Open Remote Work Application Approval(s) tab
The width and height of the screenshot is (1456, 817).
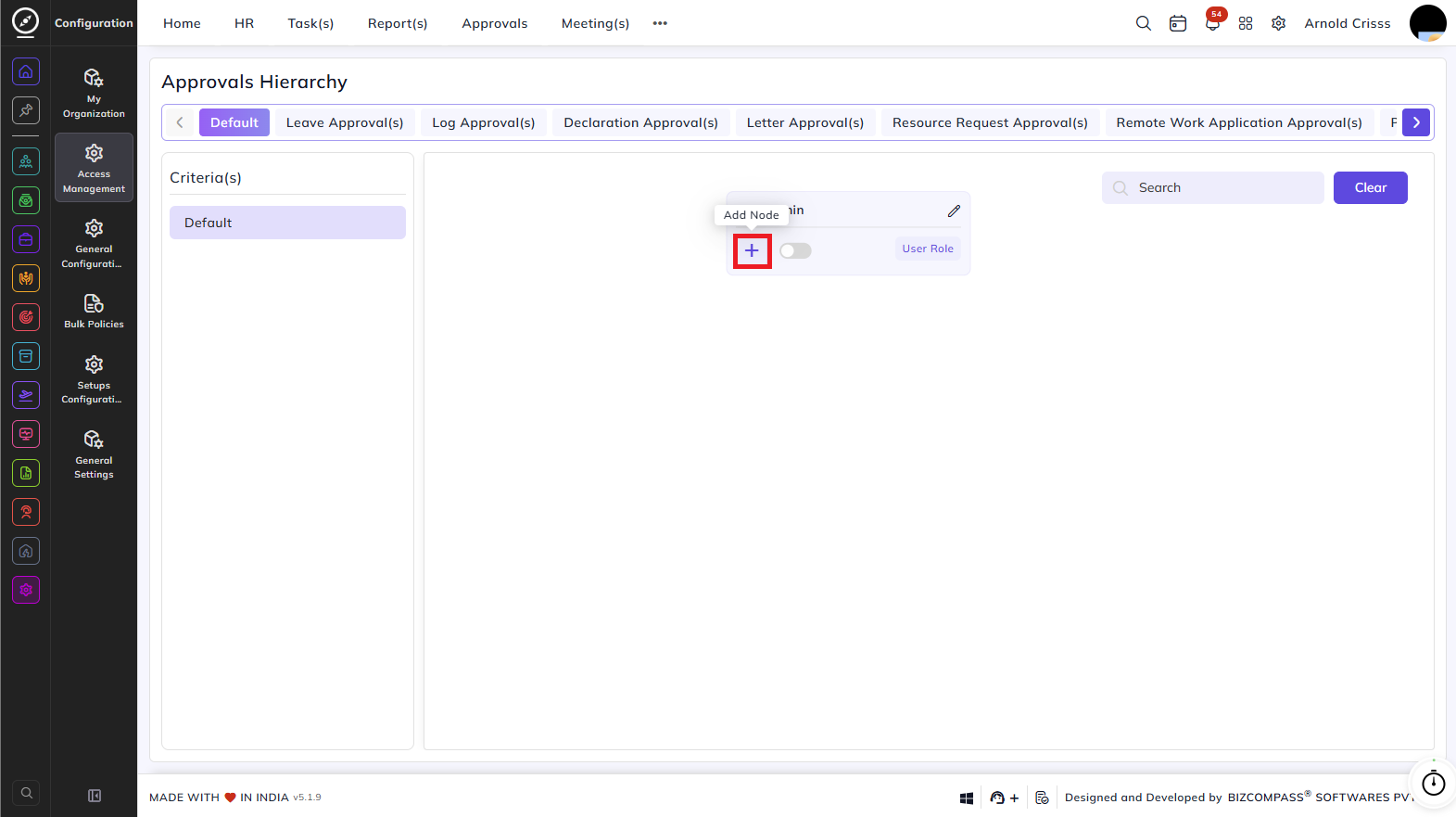coord(1239,122)
